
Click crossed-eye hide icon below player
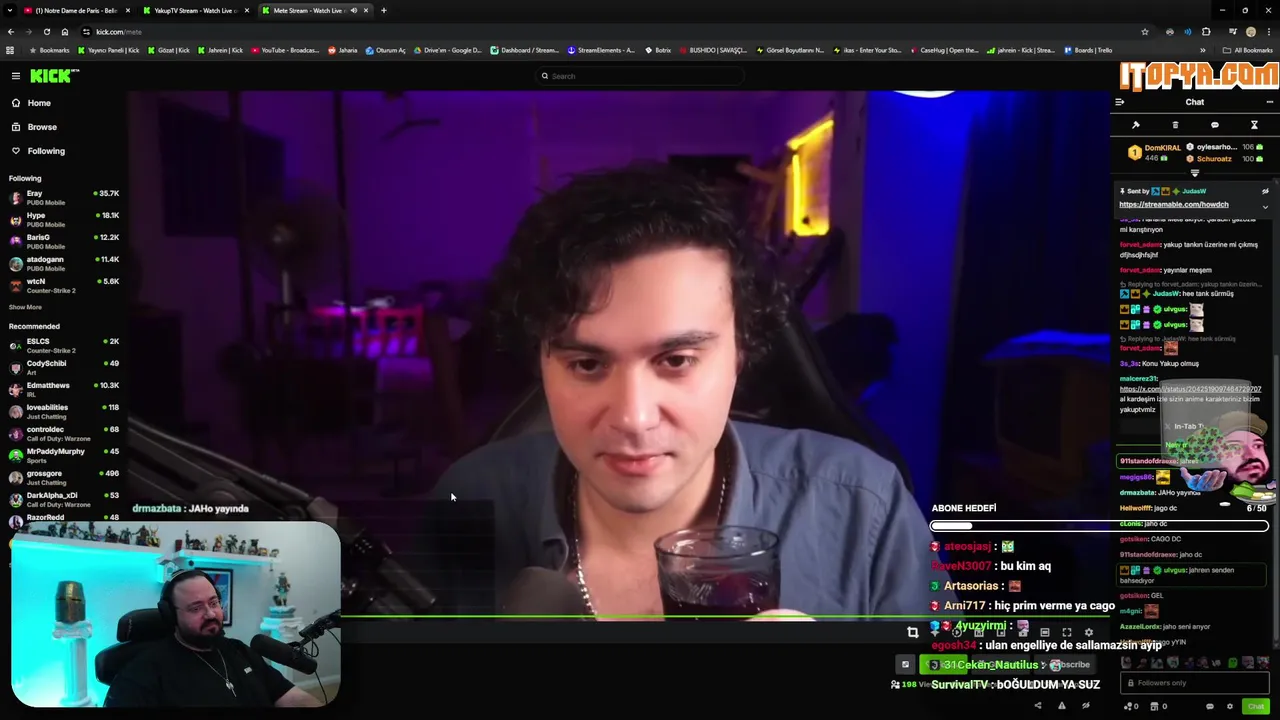click(x=1086, y=706)
